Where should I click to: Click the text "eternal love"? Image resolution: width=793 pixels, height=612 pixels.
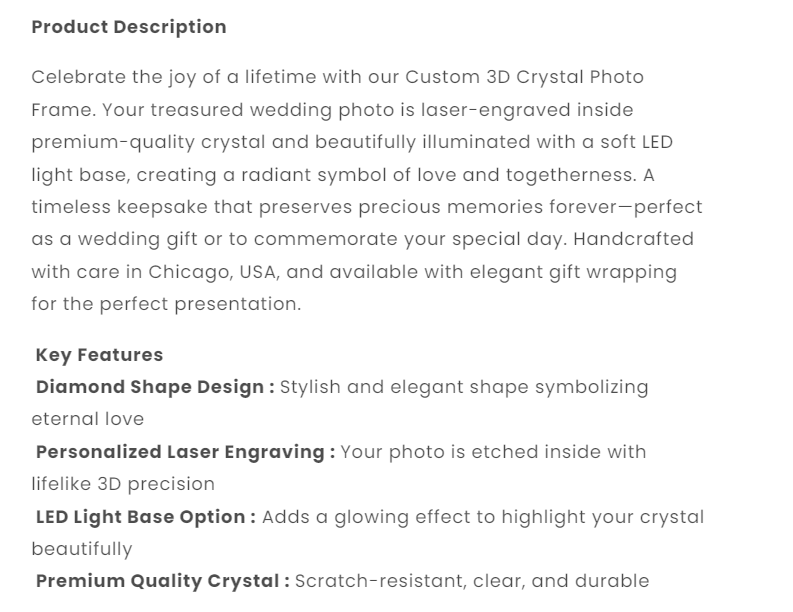click(x=88, y=419)
